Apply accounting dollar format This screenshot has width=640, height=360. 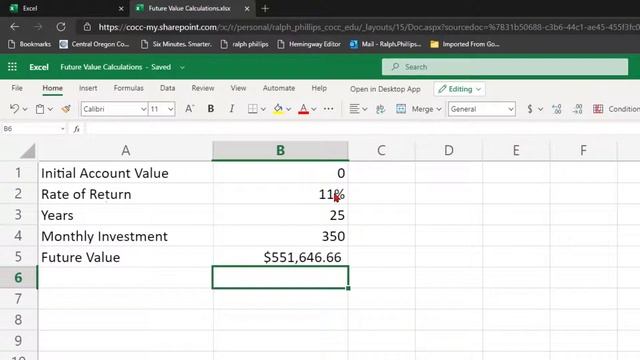coord(530,109)
